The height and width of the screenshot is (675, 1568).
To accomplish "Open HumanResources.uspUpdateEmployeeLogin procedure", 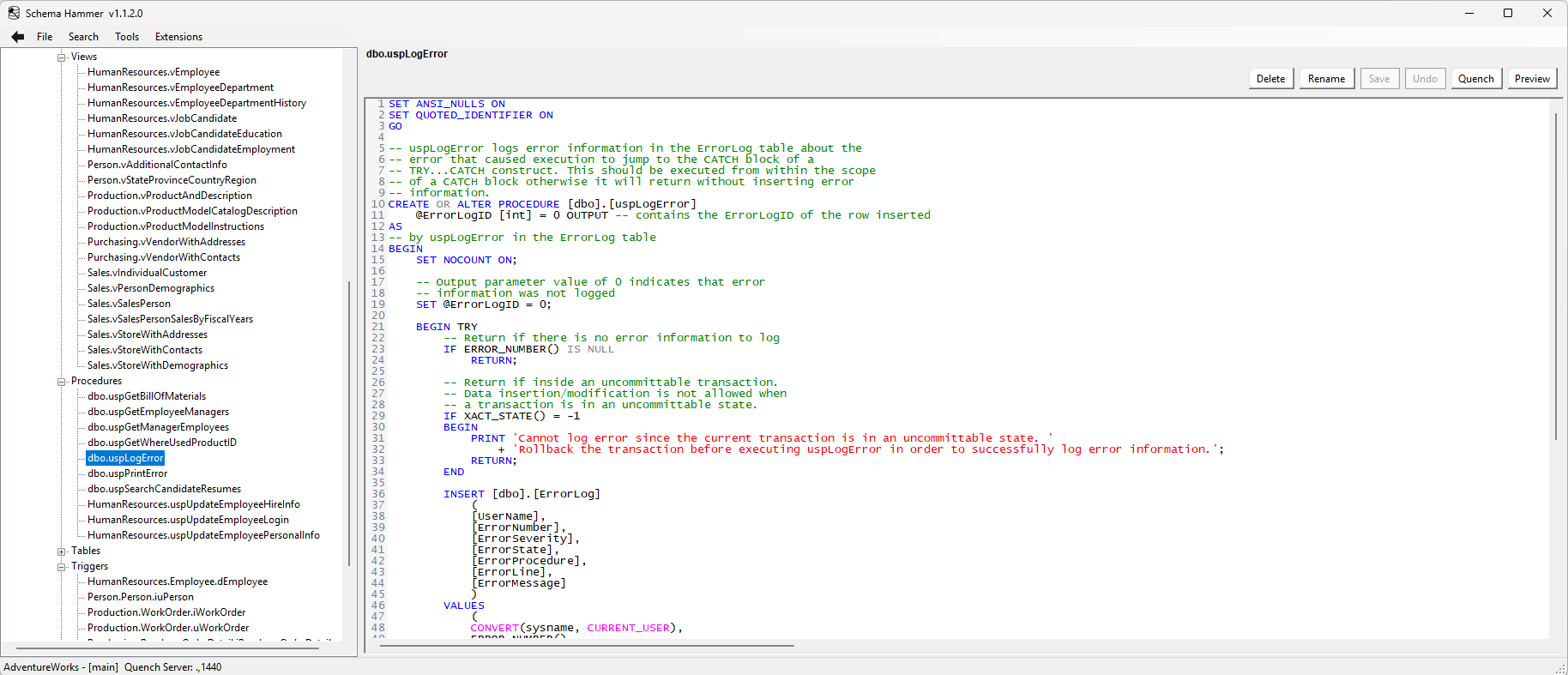I will coord(188,520).
